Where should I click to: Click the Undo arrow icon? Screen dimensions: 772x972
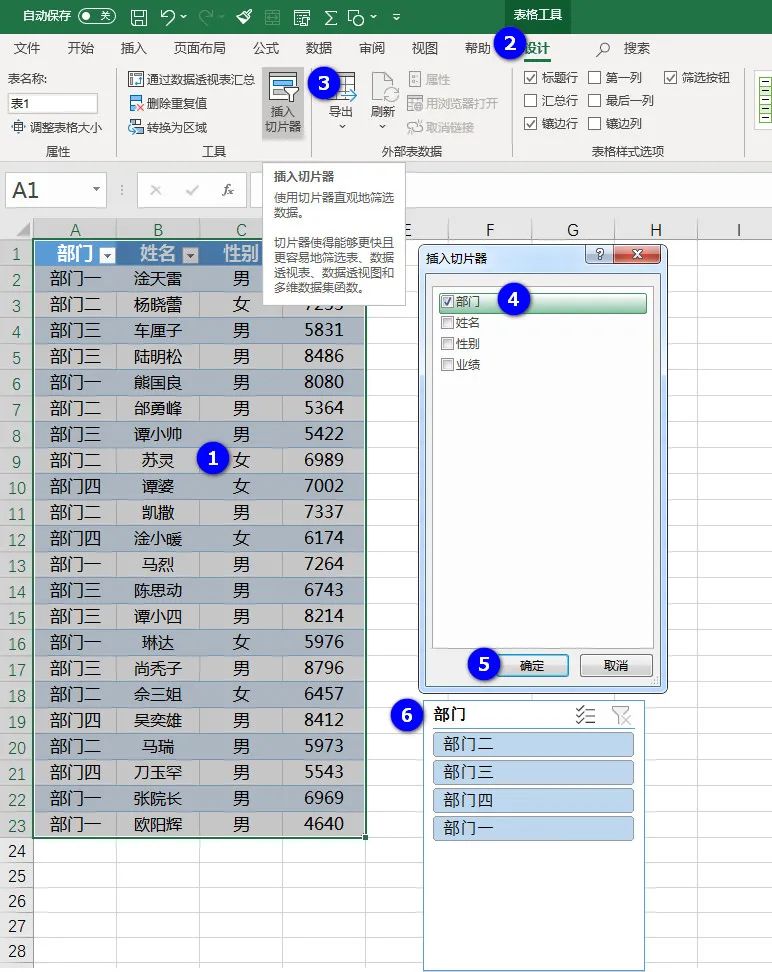(168, 17)
